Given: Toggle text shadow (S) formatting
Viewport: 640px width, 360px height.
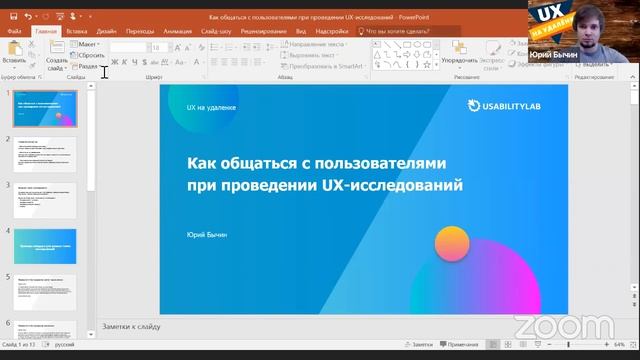Looking at the screenshot, I should coord(144,62).
